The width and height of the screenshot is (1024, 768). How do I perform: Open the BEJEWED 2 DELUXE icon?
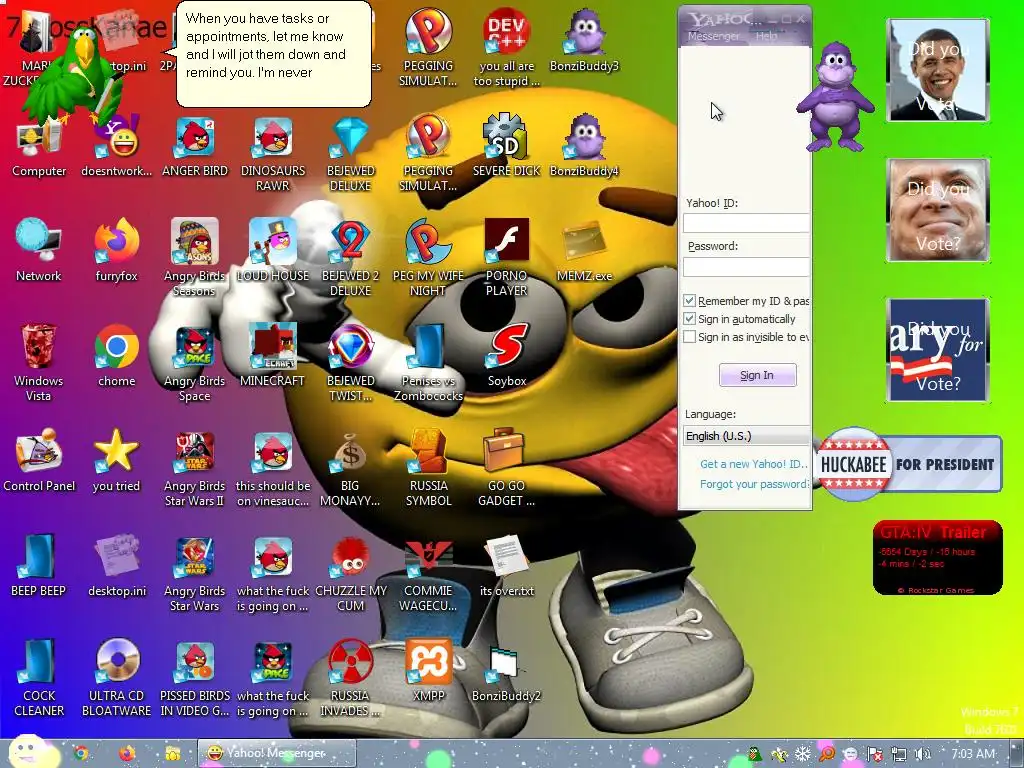click(351, 242)
